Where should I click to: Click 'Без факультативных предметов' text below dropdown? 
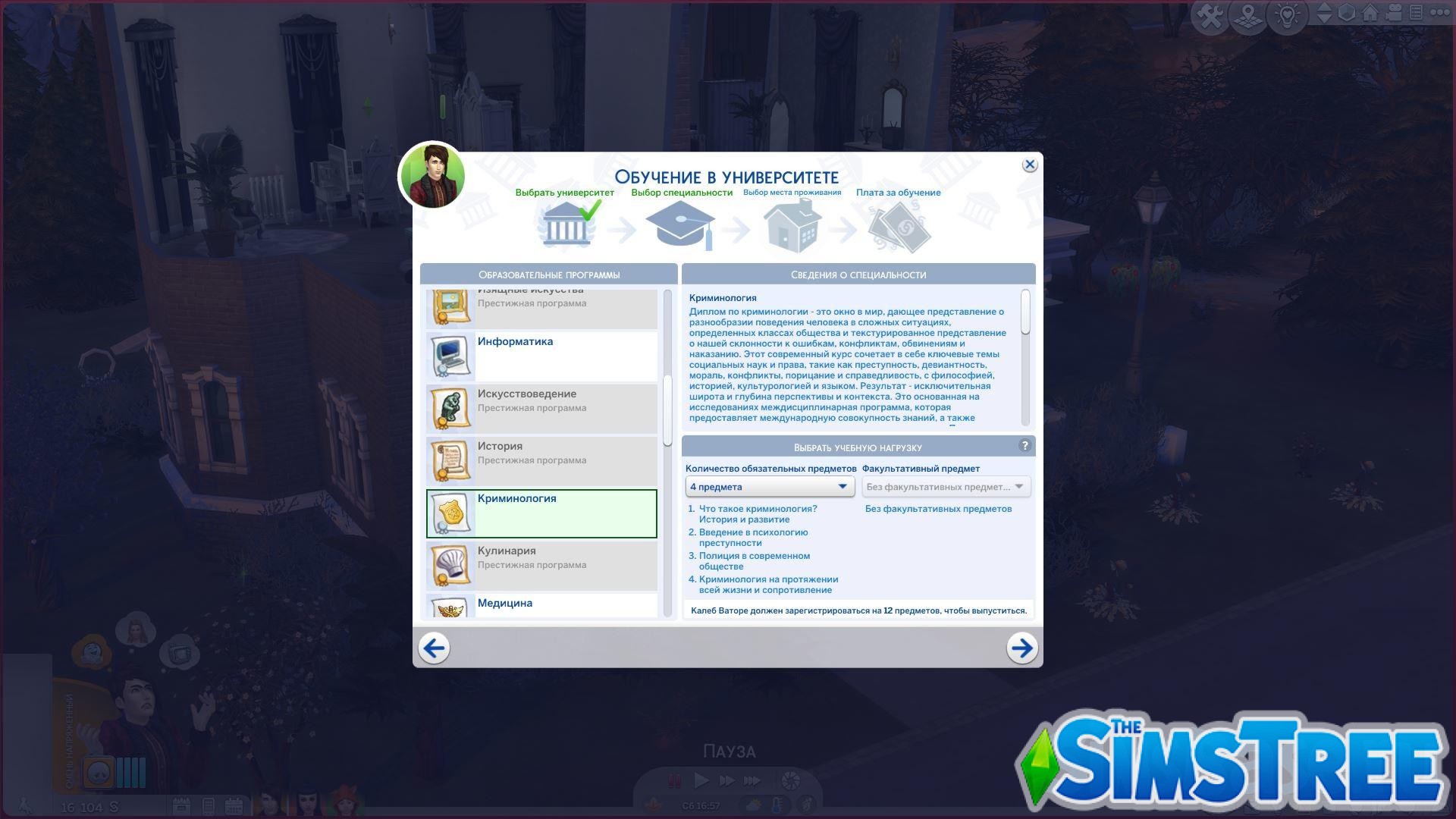pos(938,509)
